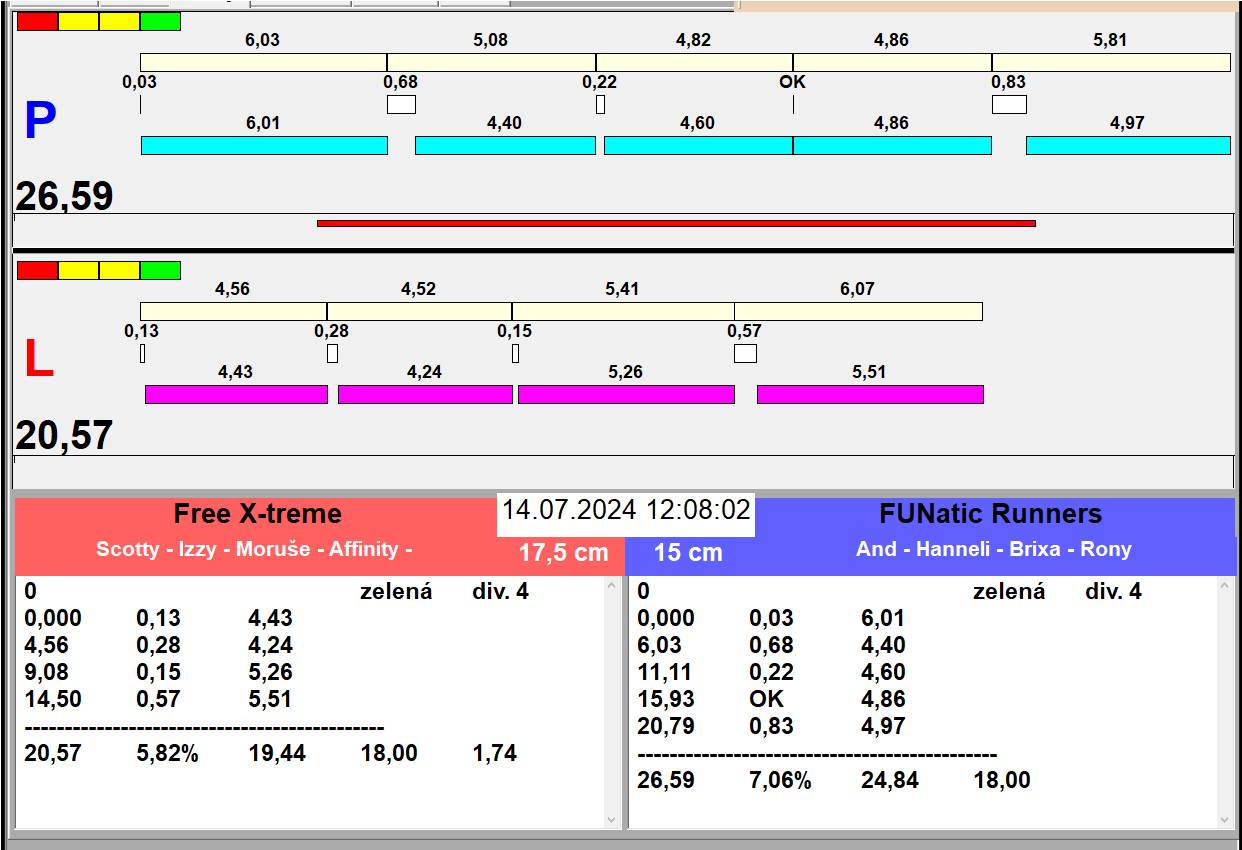Image resolution: width=1242 pixels, height=850 pixels.
Task: Click the red start light in lane L
Action: (x=38, y=270)
